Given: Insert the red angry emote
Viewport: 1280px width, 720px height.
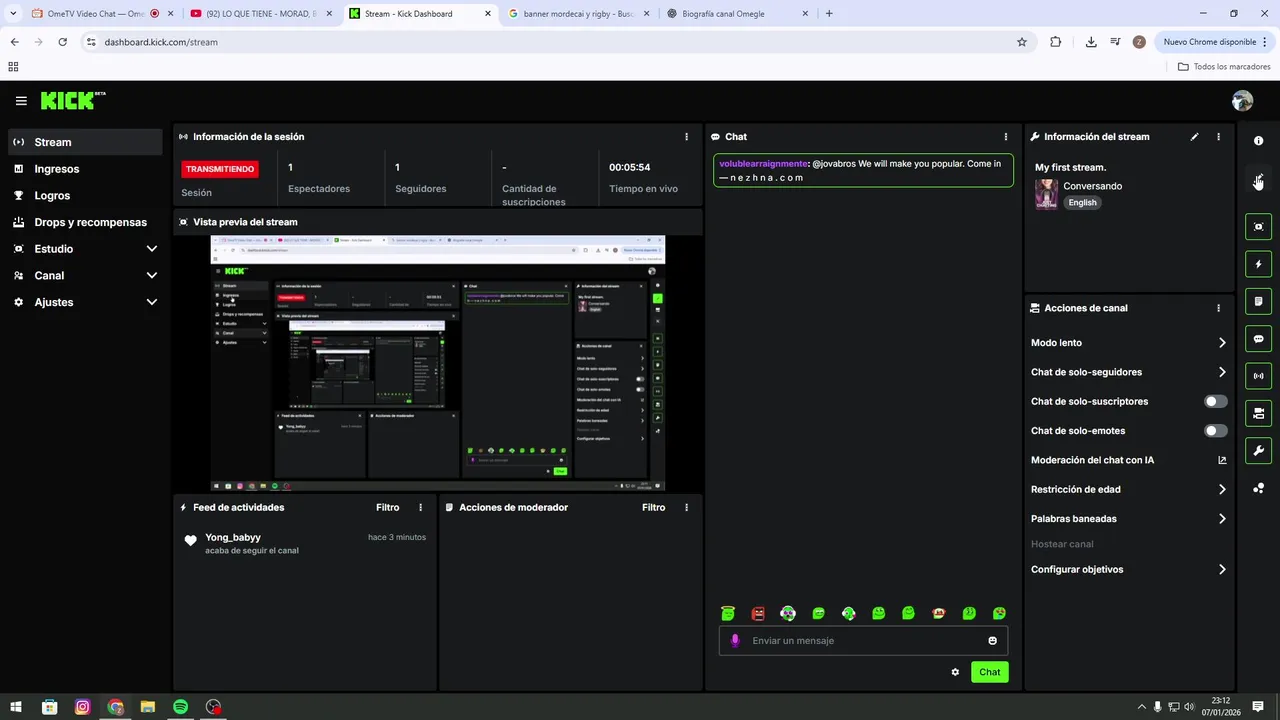Looking at the screenshot, I should tap(758, 614).
